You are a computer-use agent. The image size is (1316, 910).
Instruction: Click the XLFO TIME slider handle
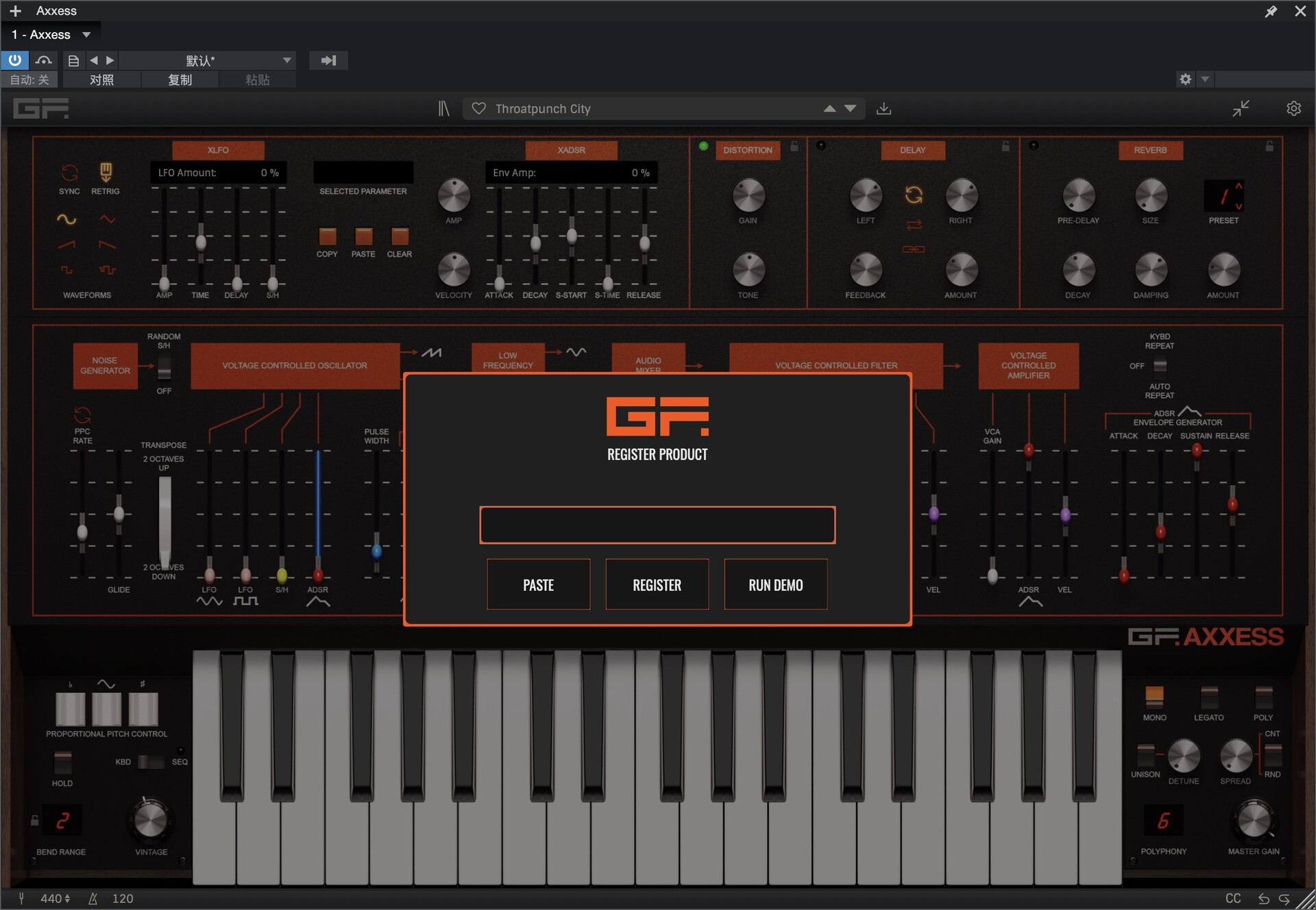(201, 242)
